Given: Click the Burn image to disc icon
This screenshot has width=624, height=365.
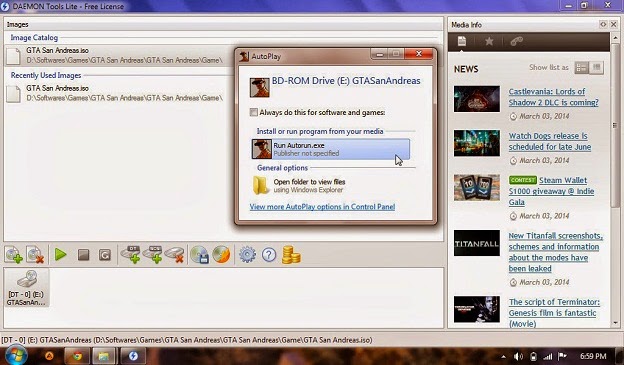Looking at the screenshot, I should (x=221, y=255).
